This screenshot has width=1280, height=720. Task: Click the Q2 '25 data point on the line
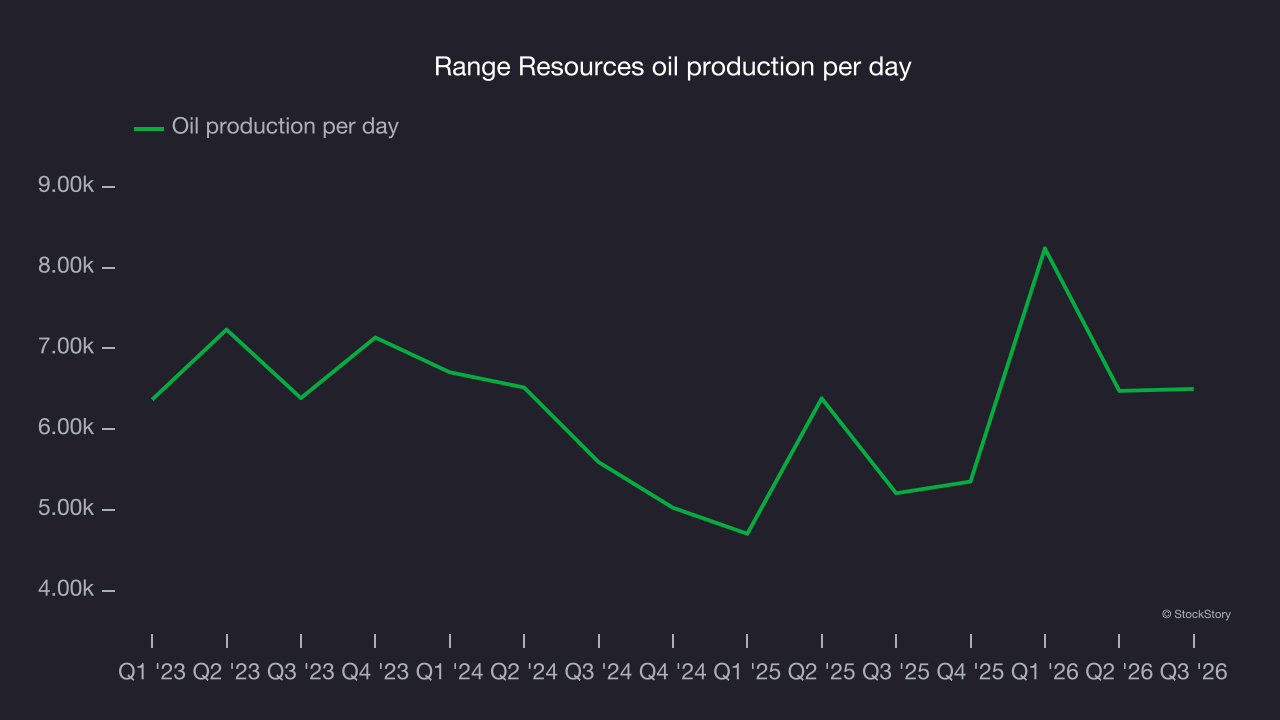(822, 398)
